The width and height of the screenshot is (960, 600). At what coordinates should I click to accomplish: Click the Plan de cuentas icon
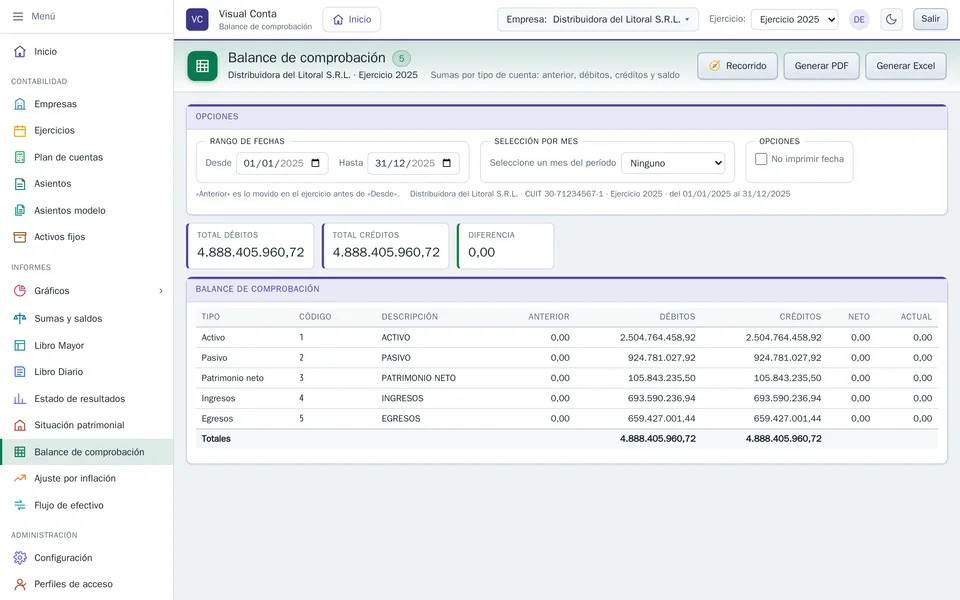(20, 157)
